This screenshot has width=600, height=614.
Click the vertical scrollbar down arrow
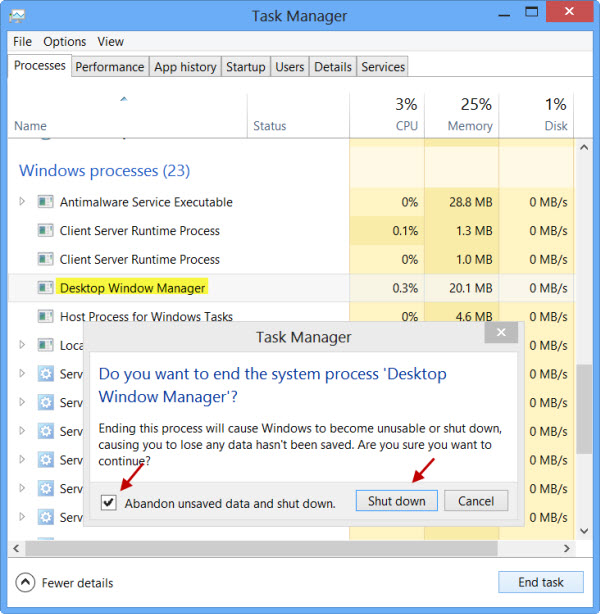[x=584, y=531]
